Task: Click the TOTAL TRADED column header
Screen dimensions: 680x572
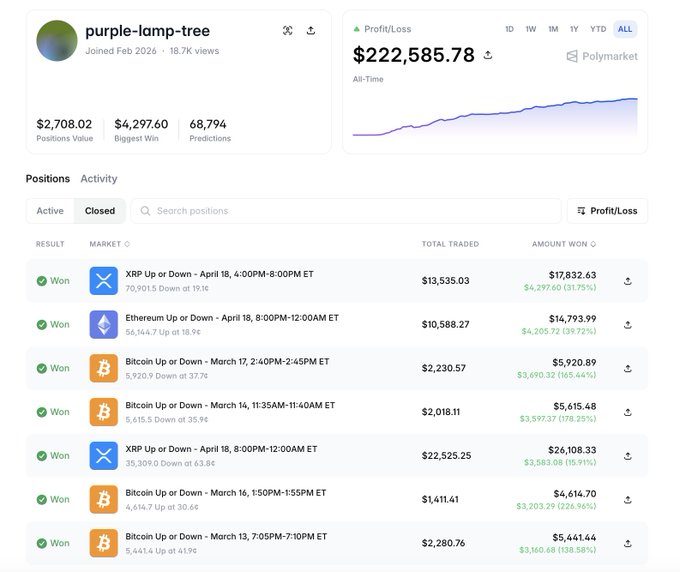Action: (x=450, y=244)
